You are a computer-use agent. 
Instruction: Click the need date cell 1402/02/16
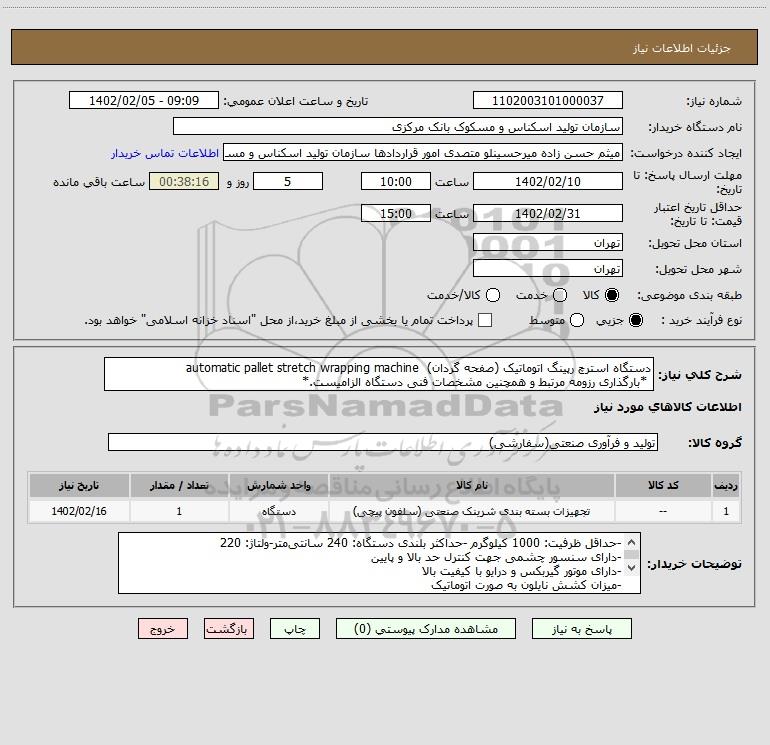tap(79, 511)
